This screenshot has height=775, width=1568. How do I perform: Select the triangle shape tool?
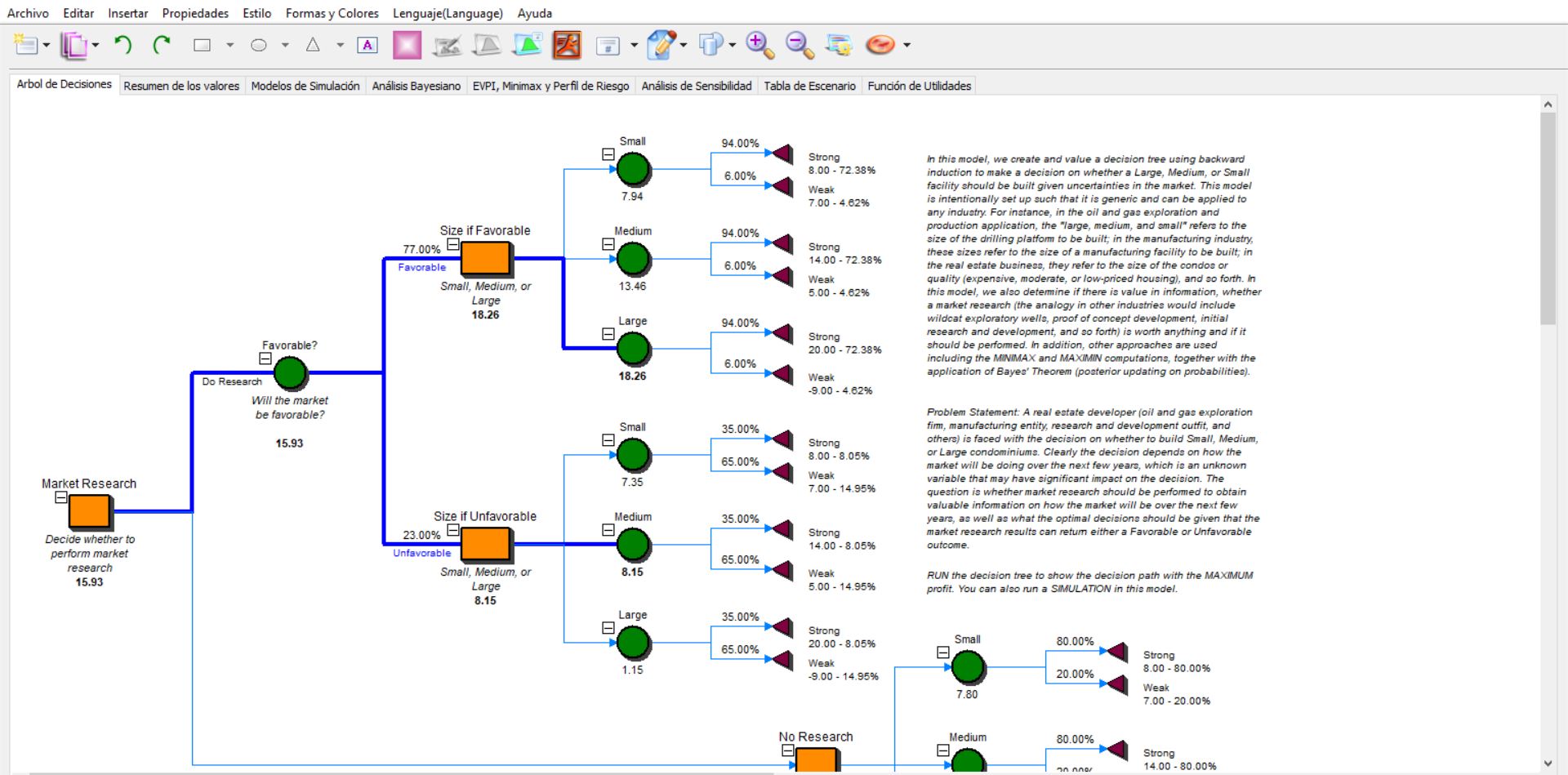pyautogui.click(x=313, y=45)
